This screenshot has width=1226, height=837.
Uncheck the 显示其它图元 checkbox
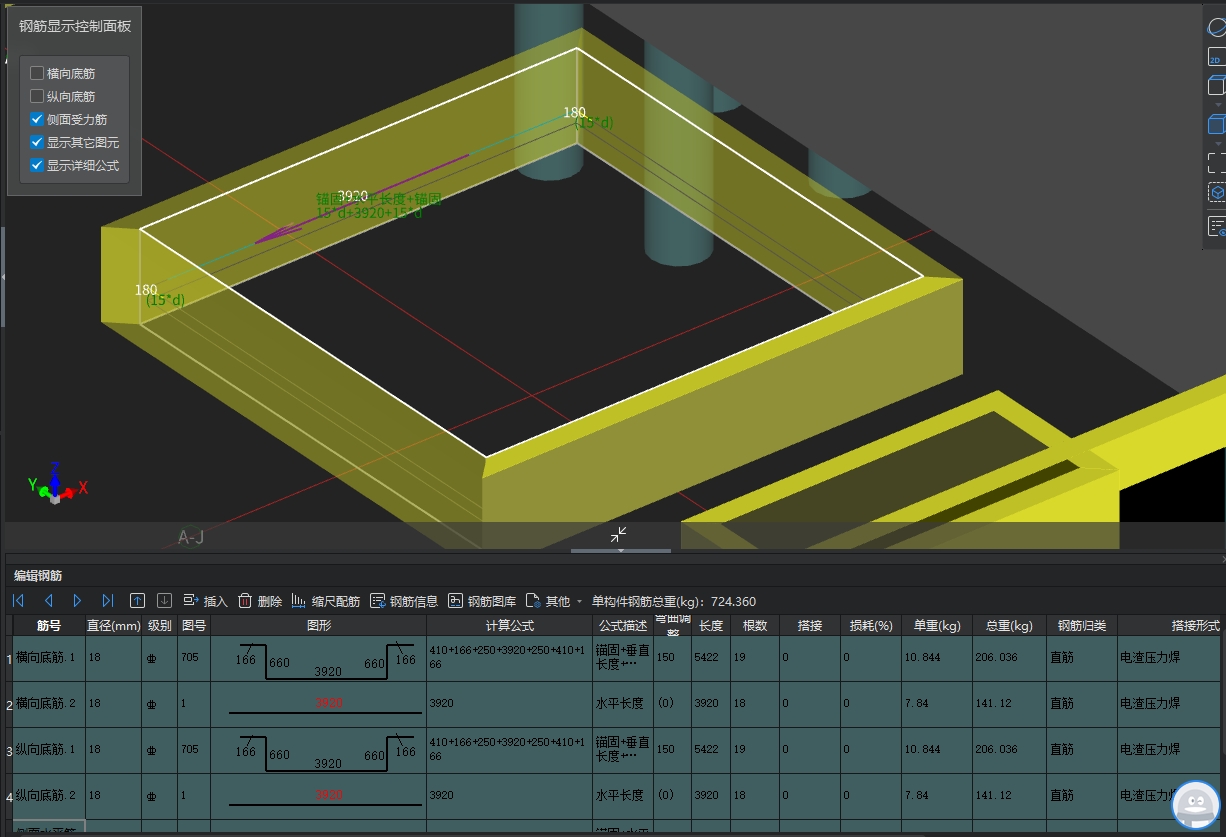click(x=37, y=142)
